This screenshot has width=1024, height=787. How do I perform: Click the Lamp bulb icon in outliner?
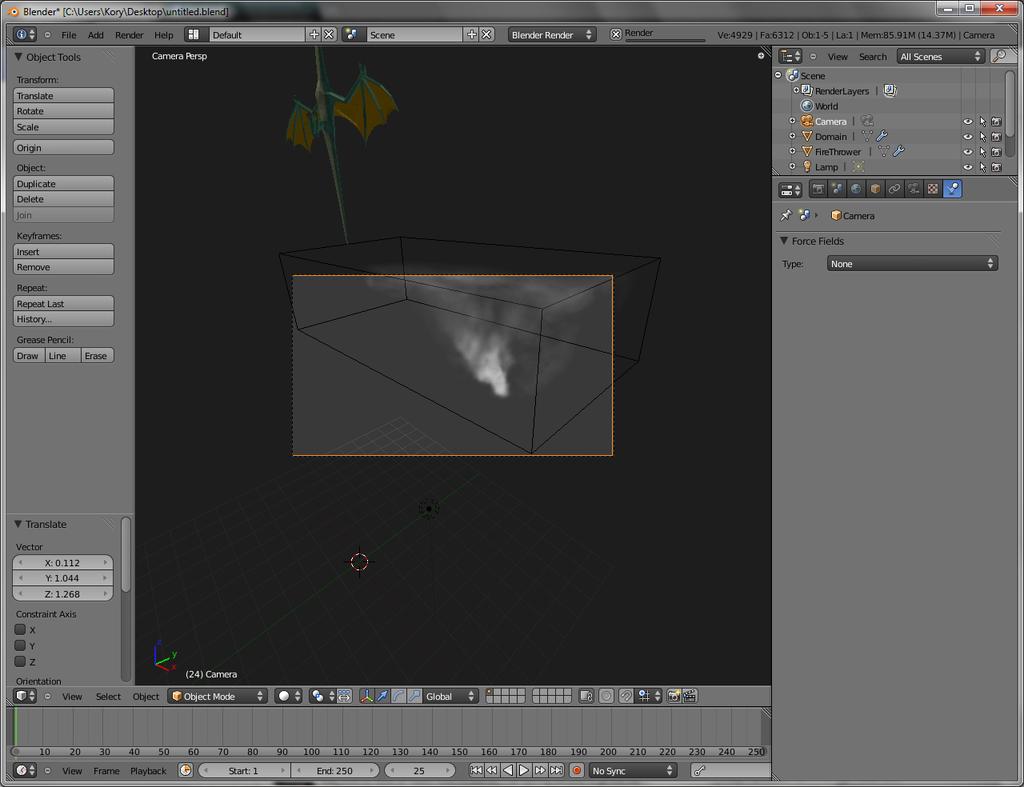click(807, 167)
